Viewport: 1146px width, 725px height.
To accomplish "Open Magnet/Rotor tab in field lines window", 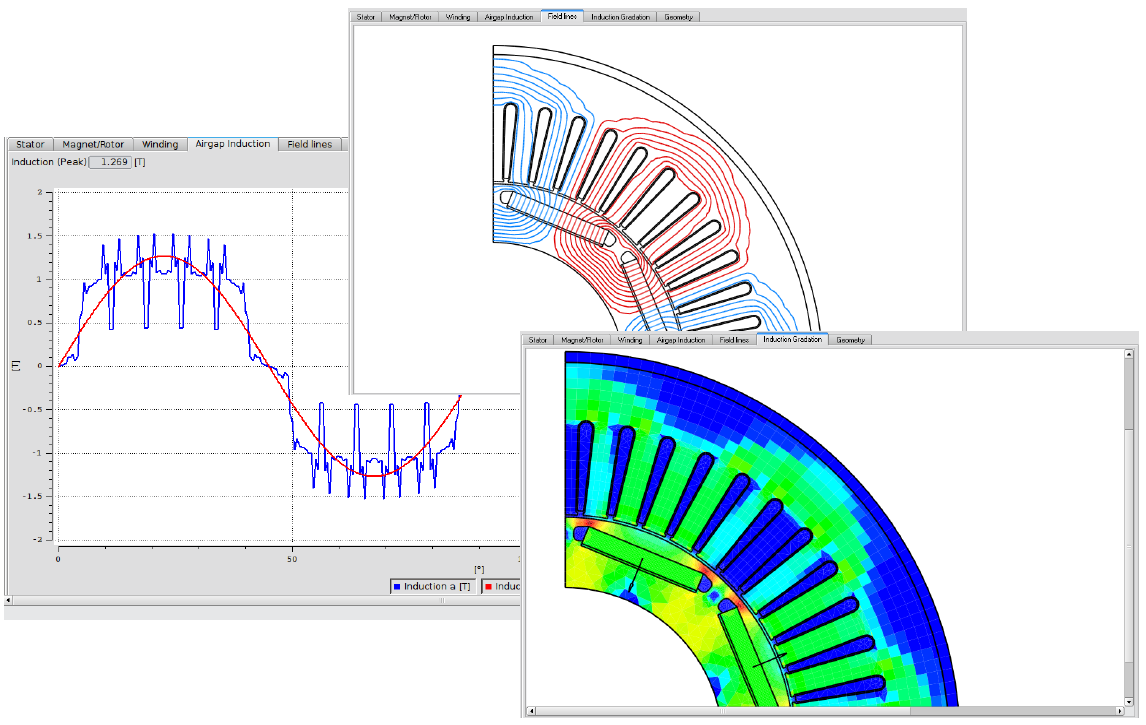I will [x=410, y=17].
